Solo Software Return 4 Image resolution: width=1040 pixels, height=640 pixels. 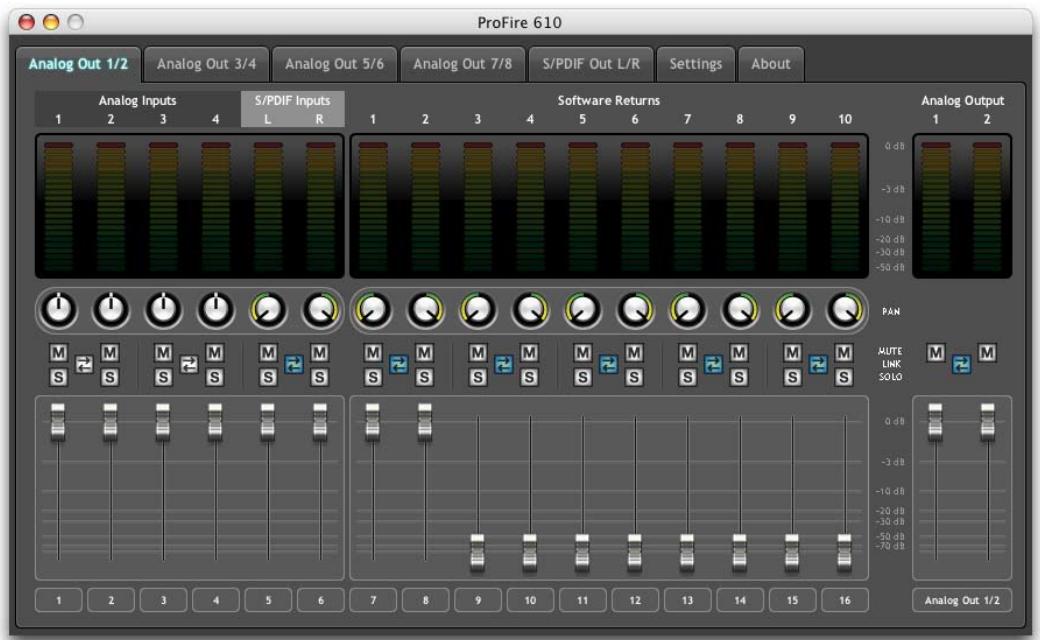(x=529, y=377)
